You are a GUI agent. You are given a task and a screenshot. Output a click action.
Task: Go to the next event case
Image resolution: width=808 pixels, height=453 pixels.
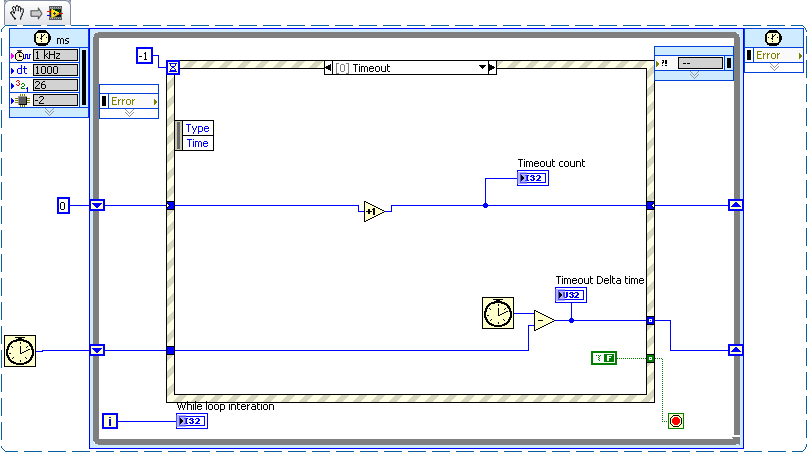point(491,68)
